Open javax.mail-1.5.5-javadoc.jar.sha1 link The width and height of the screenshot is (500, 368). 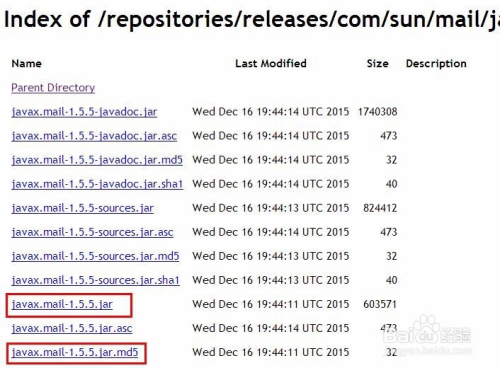[97, 184]
